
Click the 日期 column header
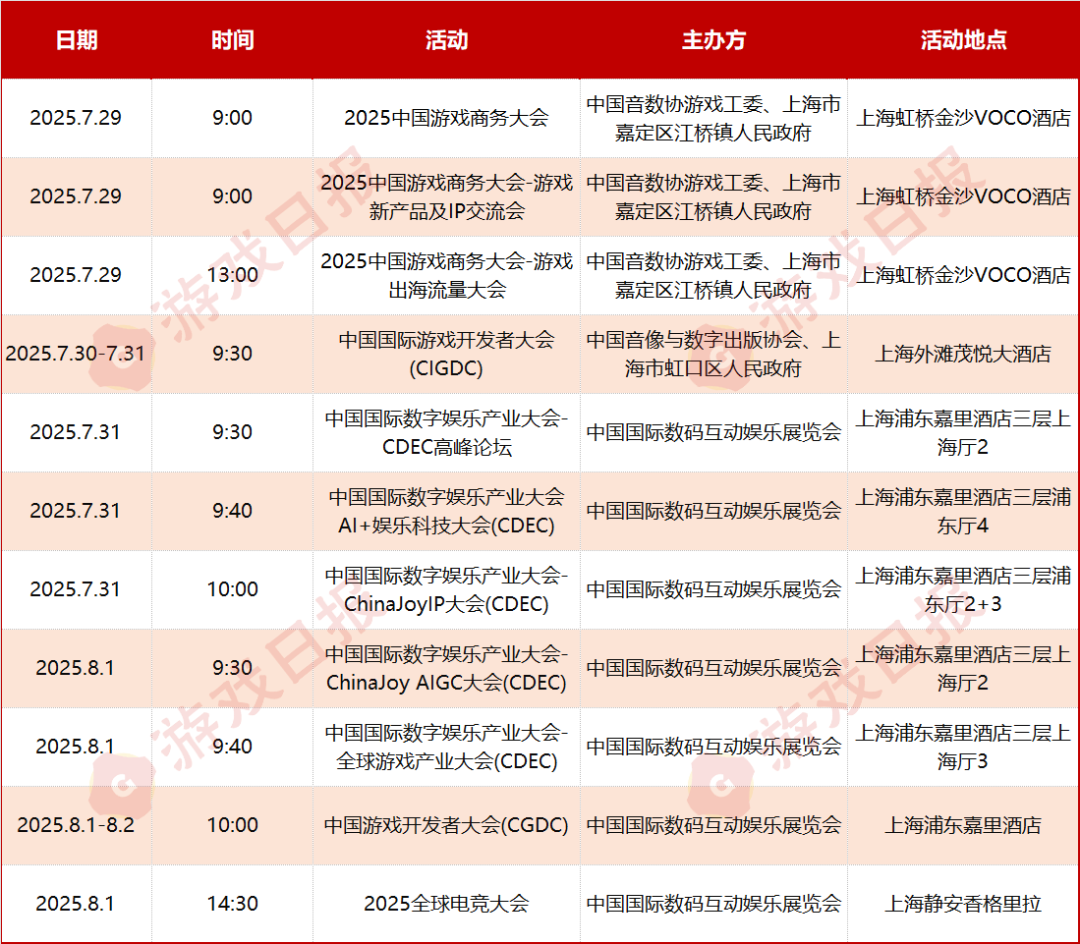76,40
